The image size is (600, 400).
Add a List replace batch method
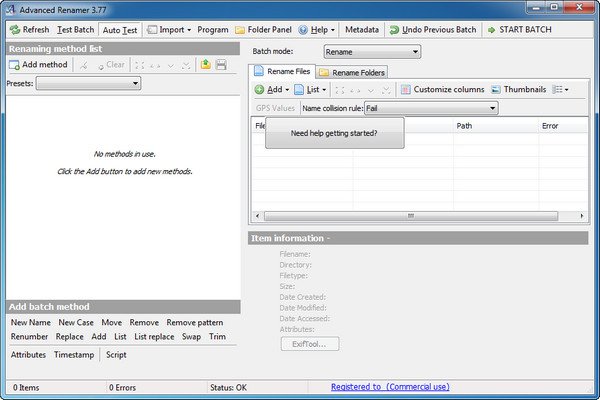coord(154,337)
